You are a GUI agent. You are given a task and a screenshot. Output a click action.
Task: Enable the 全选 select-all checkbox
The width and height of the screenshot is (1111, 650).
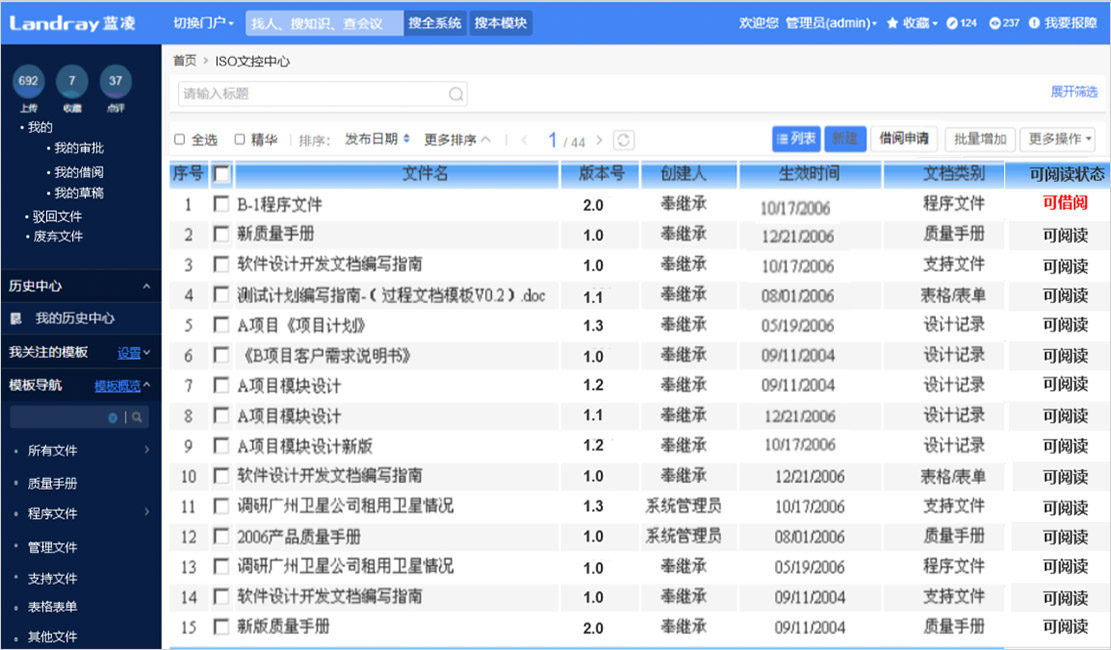[x=180, y=140]
